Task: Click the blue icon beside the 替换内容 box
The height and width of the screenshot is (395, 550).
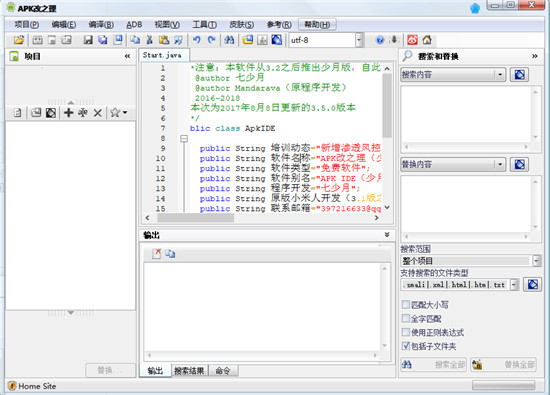Action: tap(519, 164)
